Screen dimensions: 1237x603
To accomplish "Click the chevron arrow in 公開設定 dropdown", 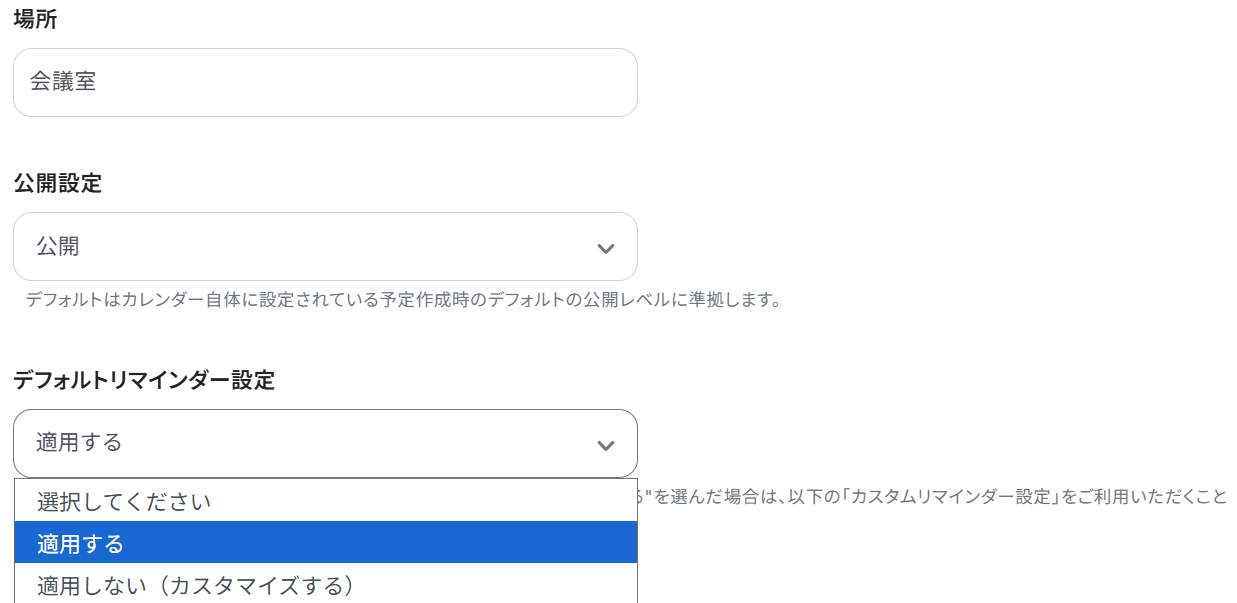I will tap(605, 248).
